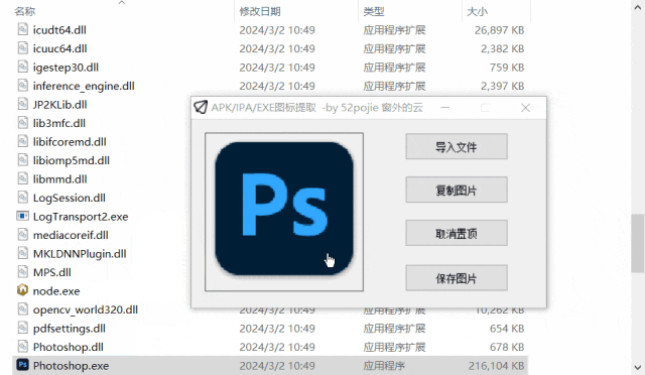Screen dimensions: 645x375
Task: Click the scrollbar down arrow in Explorer
Action: click(x=638, y=367)
